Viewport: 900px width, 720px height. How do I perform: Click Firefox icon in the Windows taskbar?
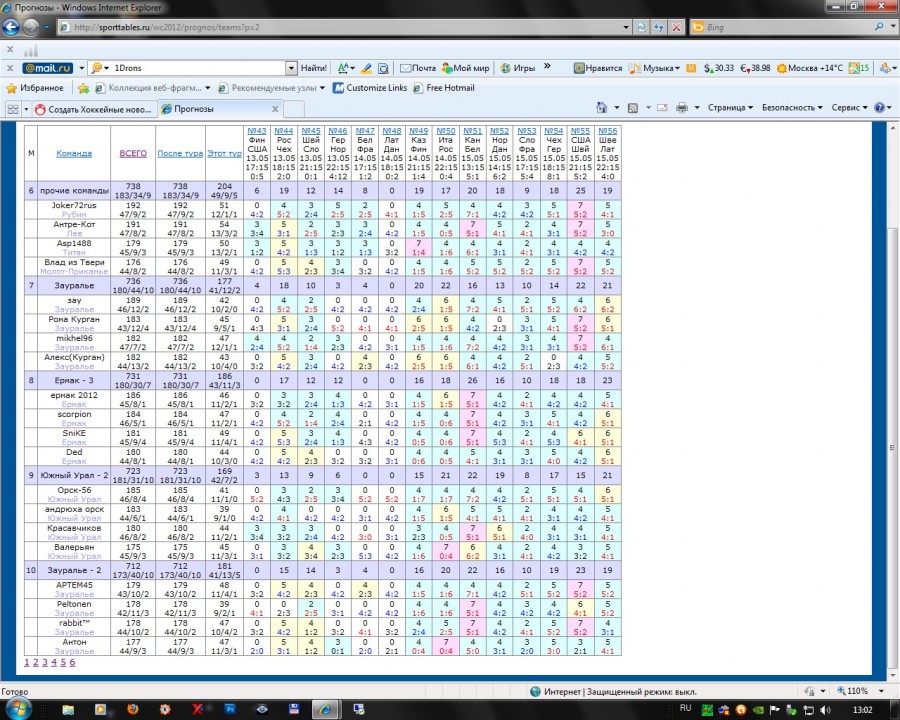coord(131,707)
